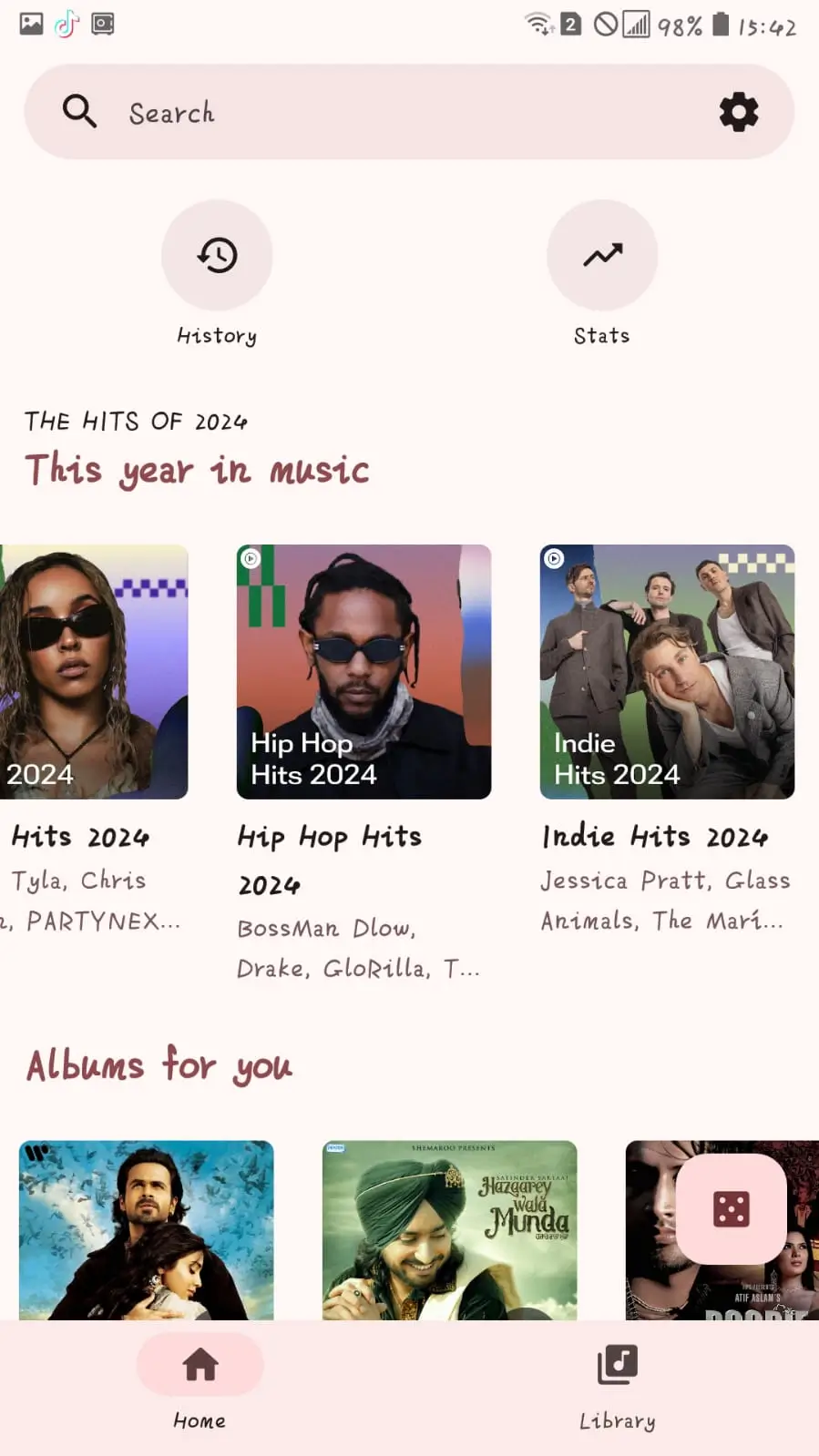Open Stats trending arrow icon

[x=602, y=255]
